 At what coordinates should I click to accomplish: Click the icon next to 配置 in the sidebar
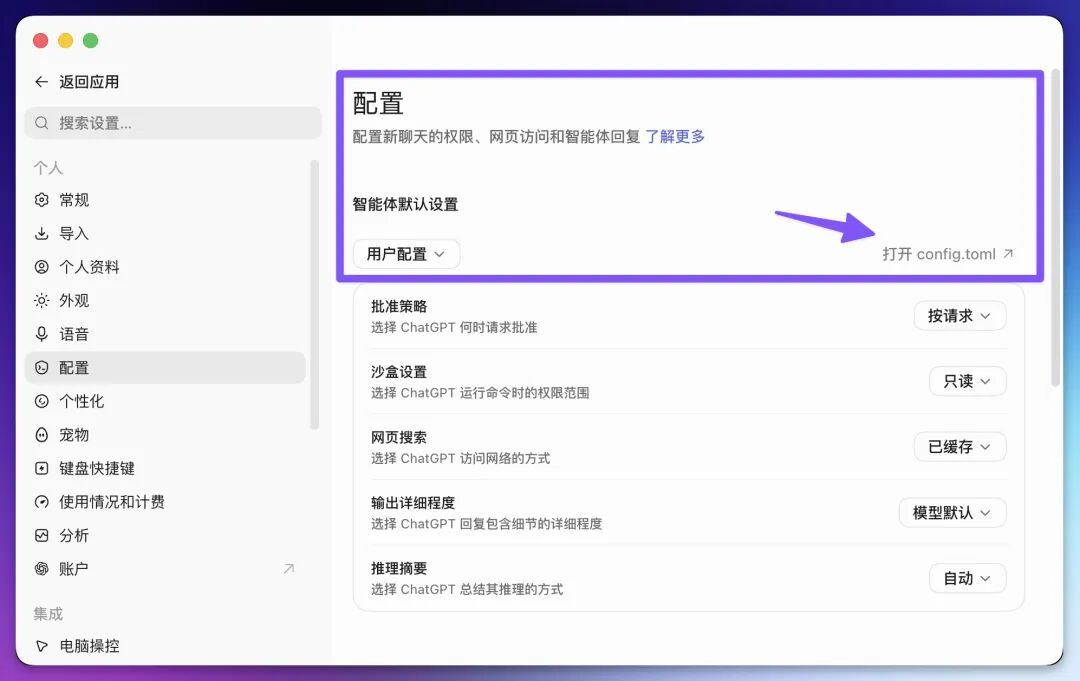click(x=41, y=368)
